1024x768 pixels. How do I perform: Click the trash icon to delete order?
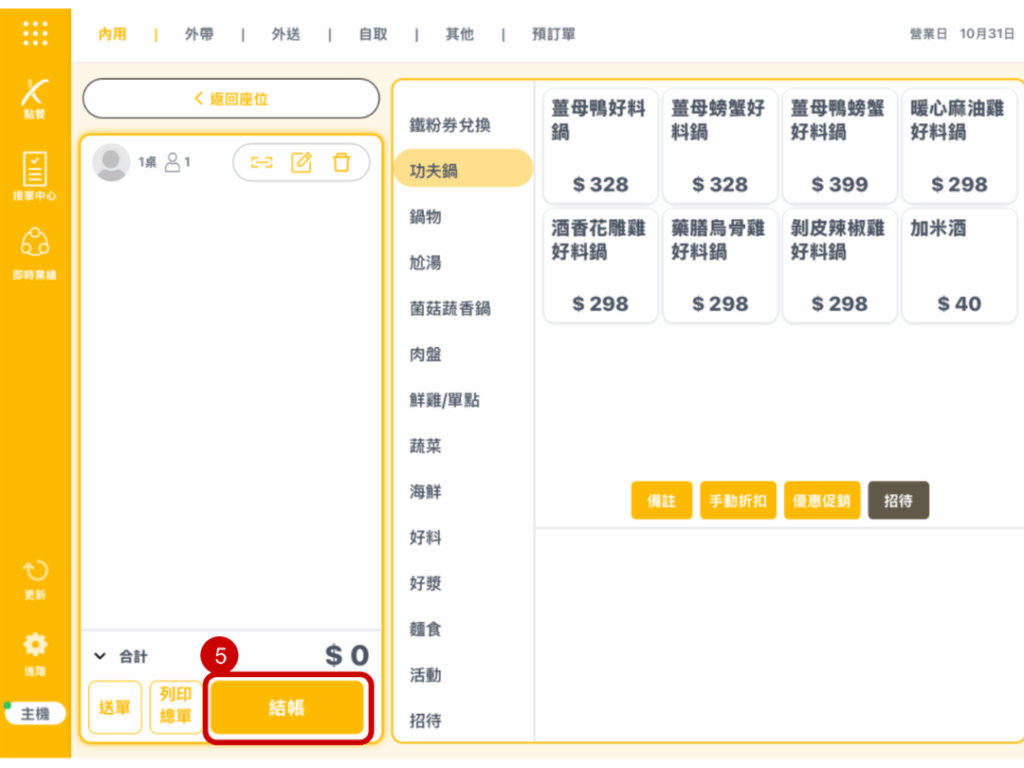point(341,162)
